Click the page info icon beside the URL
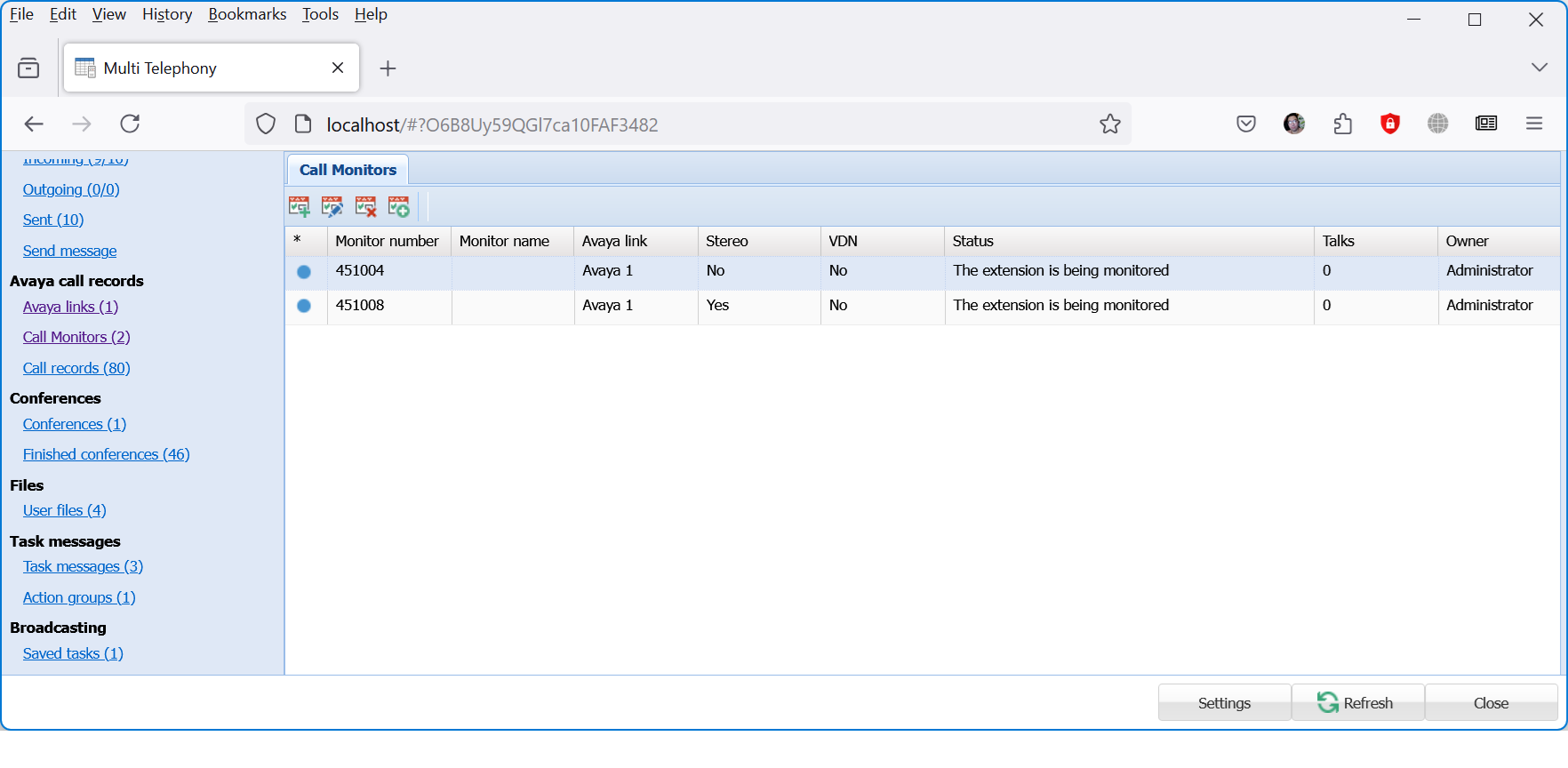The height and width of the screenshot is (768, 1568). click(x=303, y=124)
